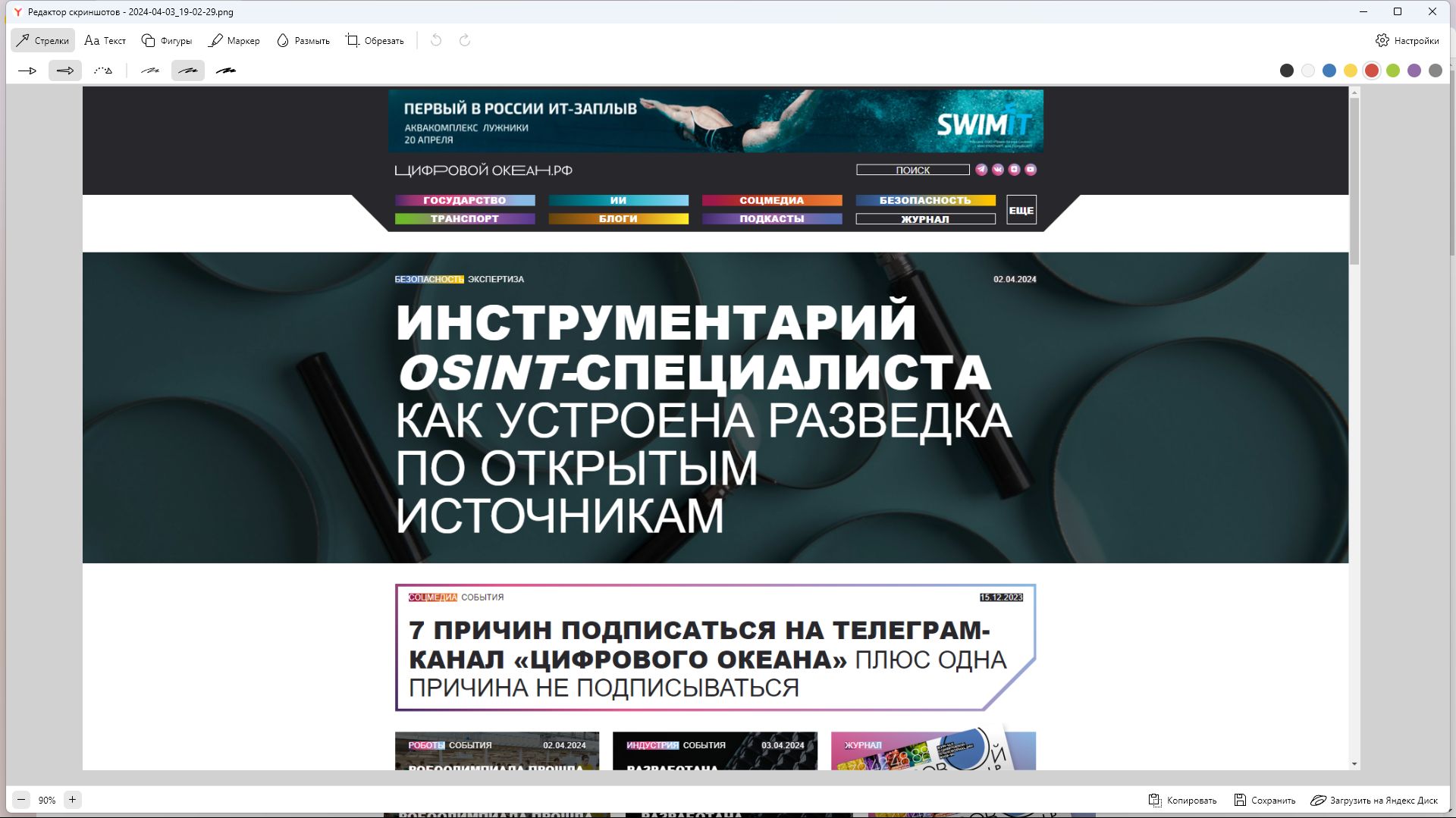Pick the purple color swatch

pos(1414,71)
